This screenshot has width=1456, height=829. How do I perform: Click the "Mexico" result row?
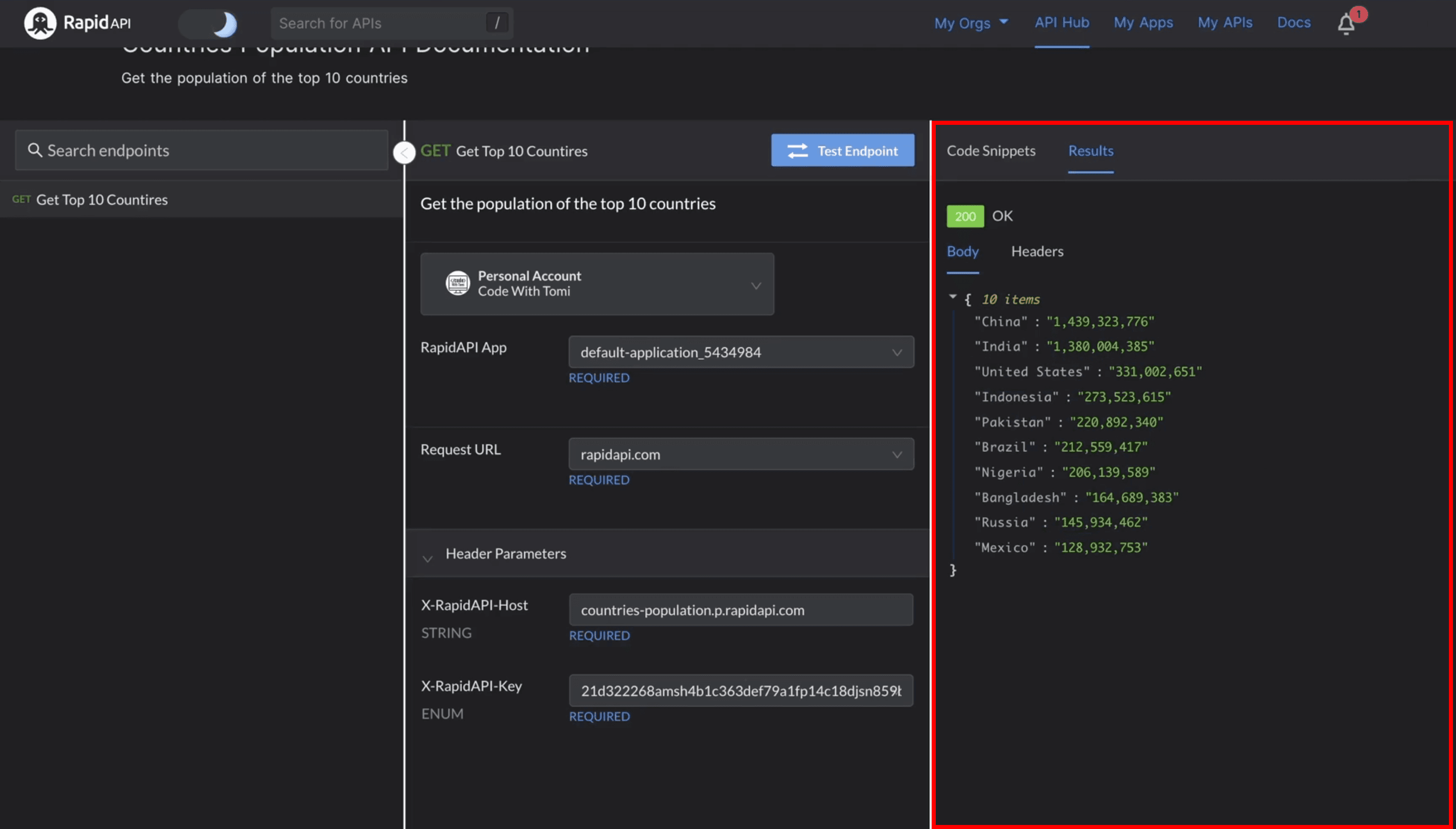pyautogui.click(x=1061, y=548)
